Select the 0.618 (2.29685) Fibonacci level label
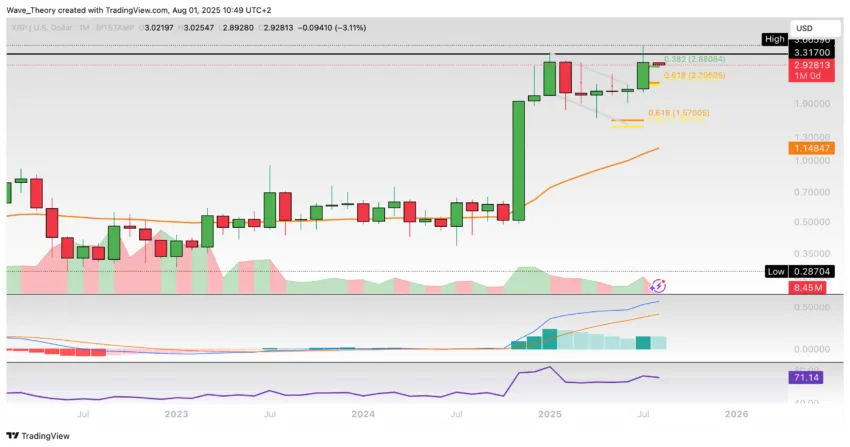Viewport: 850px width, 447px height. point(694,75)
